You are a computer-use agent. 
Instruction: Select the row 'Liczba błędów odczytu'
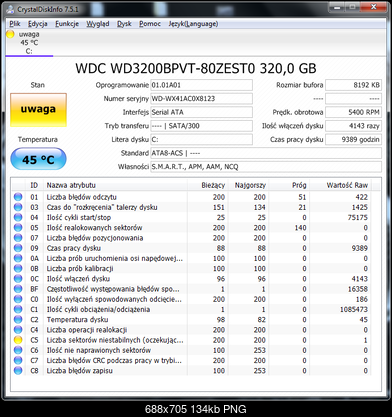point(192,197)
